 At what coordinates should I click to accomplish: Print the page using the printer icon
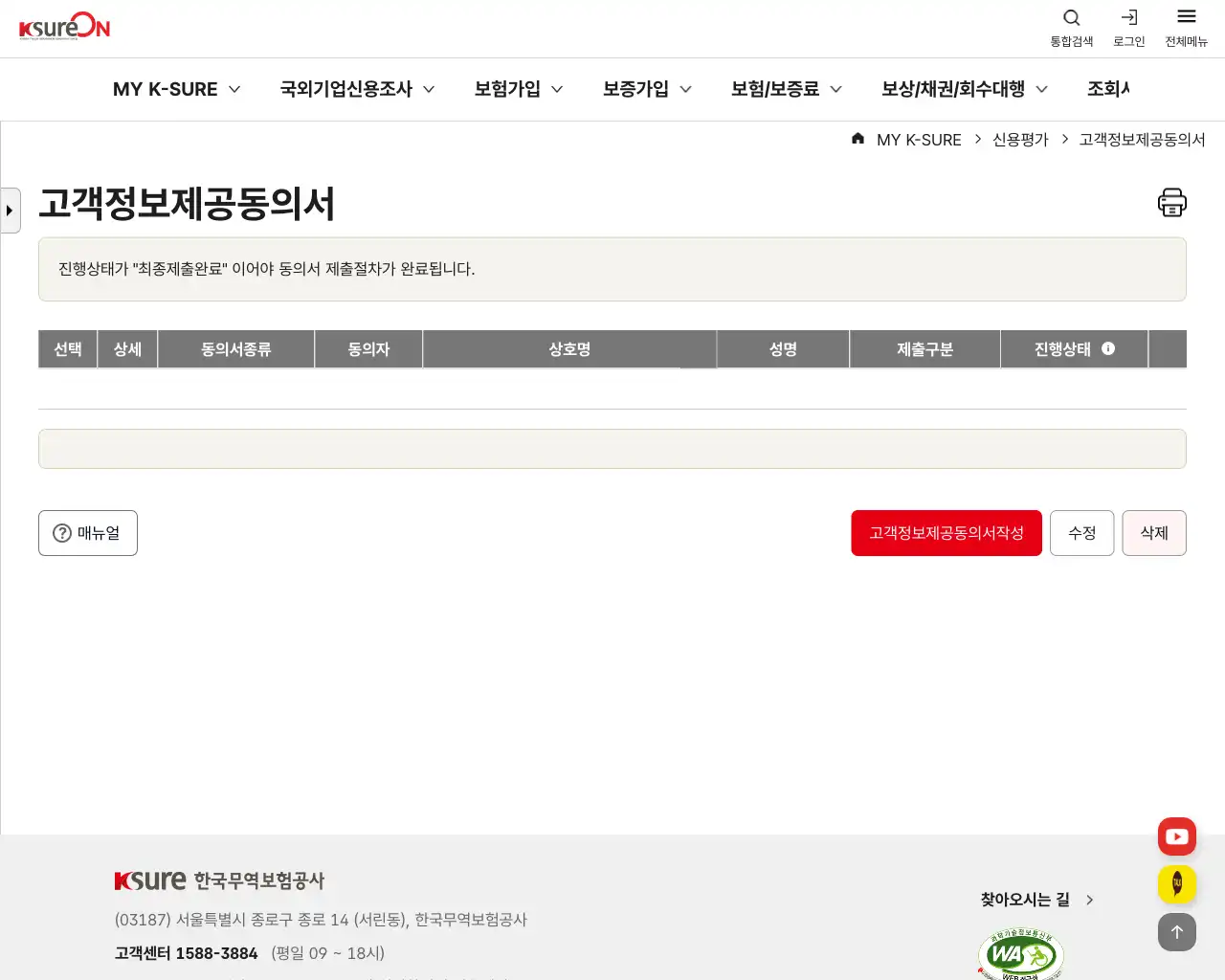(x=1171, y=202)
